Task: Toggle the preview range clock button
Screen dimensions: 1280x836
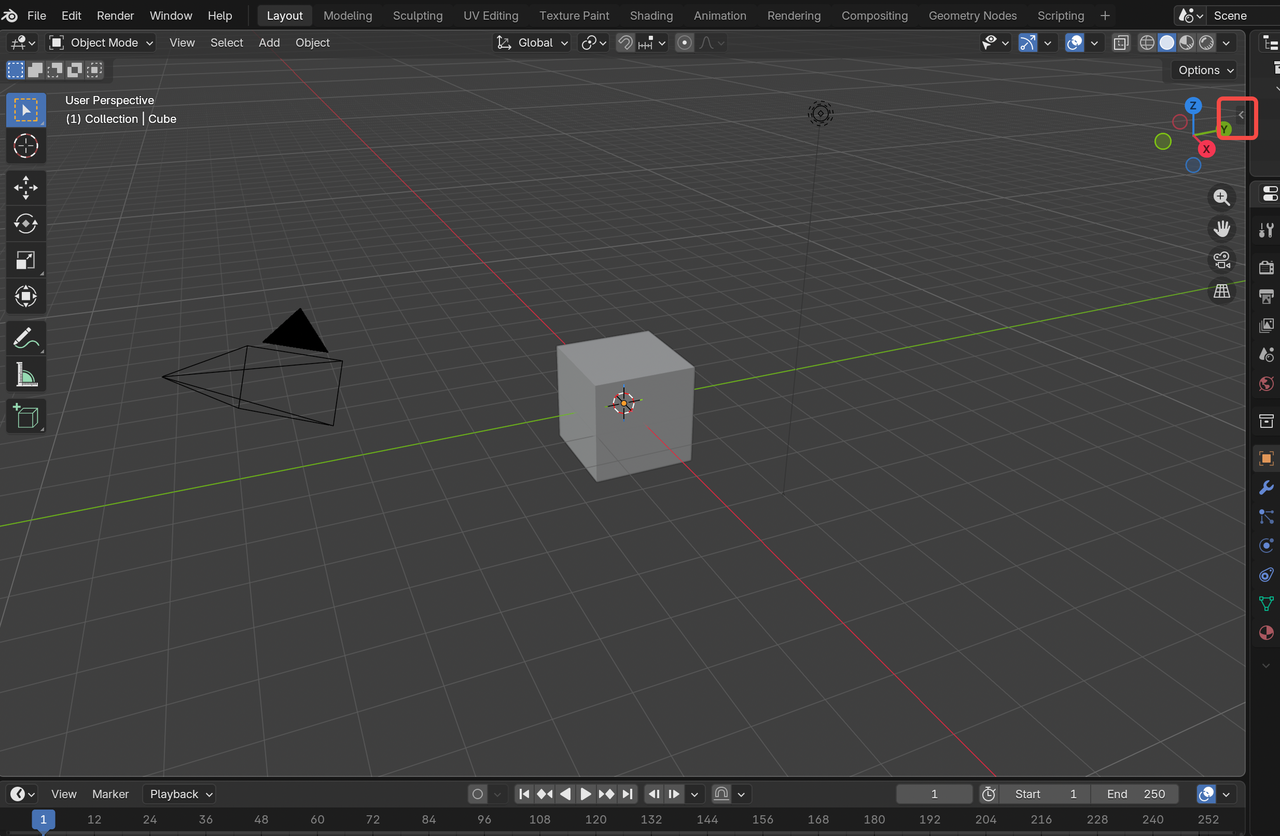Action: [989, 794]
